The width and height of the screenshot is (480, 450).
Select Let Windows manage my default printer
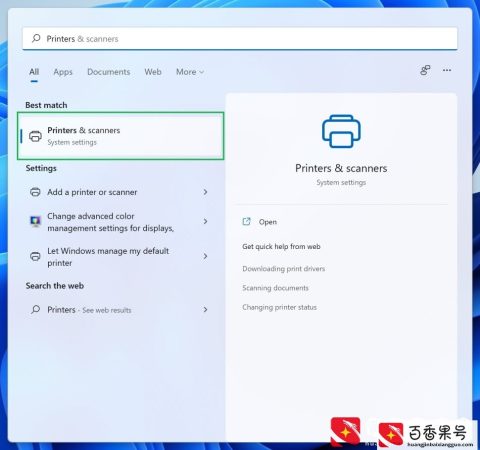pos(118,257)
